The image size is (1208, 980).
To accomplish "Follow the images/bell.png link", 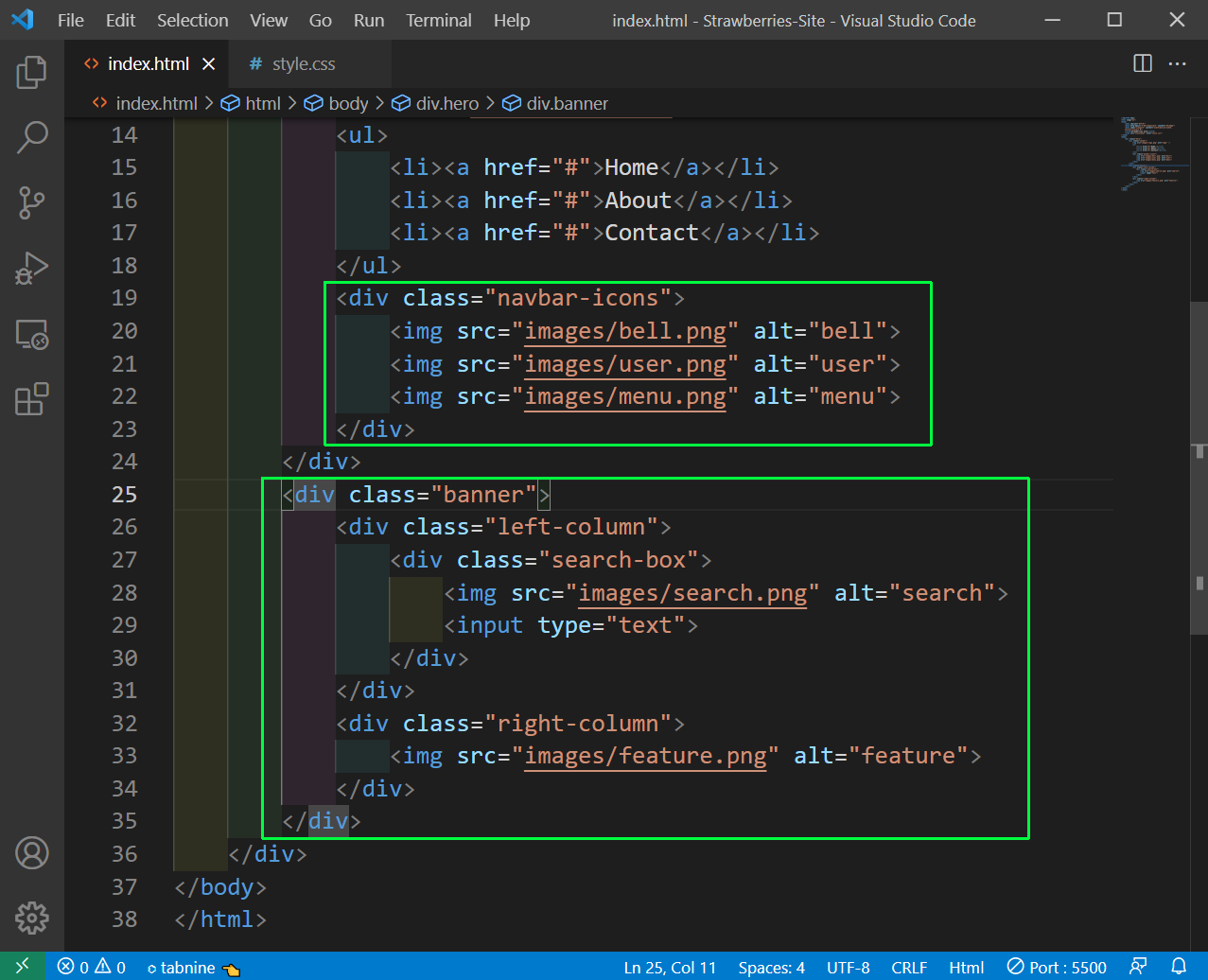I will click(625, 331).
